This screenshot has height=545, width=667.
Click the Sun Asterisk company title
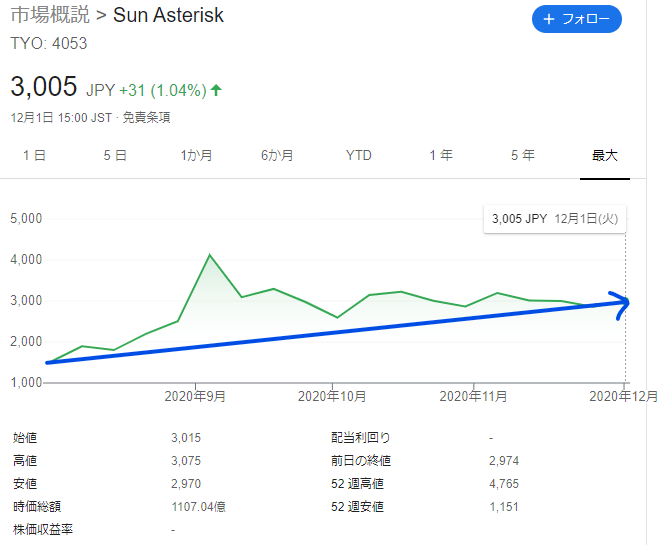(168, 15)
